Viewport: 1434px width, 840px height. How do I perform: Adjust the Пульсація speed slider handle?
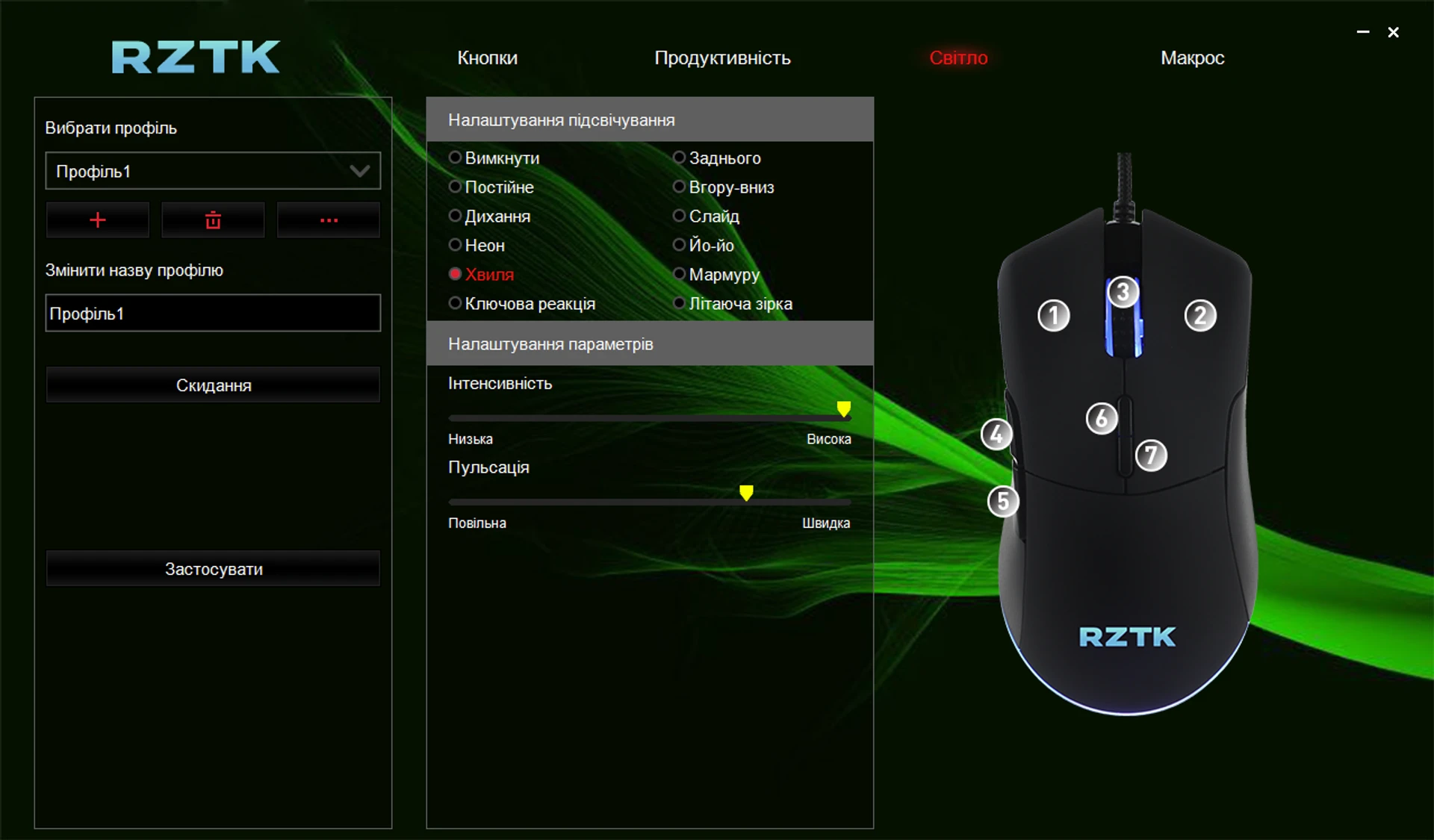[746, 493]
